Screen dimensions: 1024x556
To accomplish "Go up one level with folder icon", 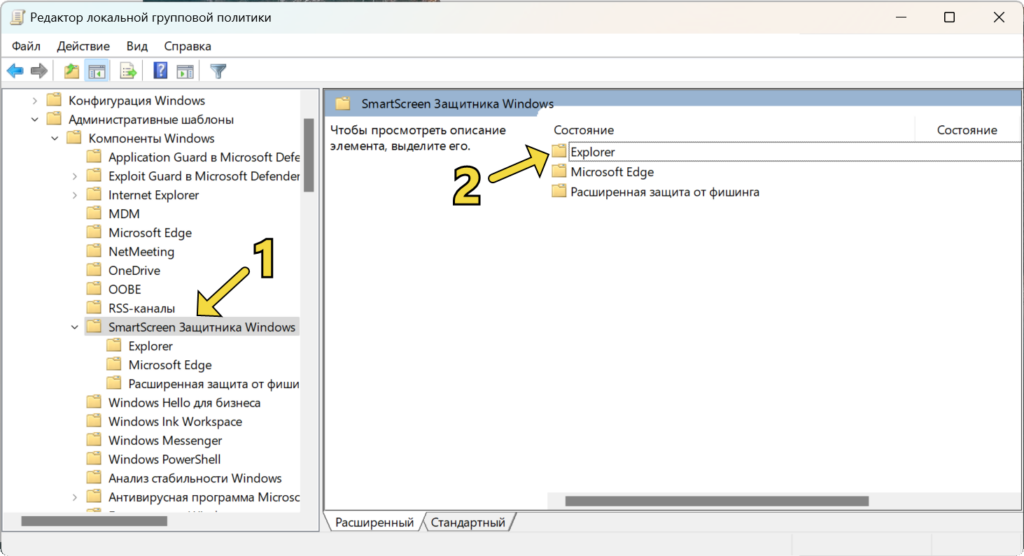I will click(x=71, y=71).
